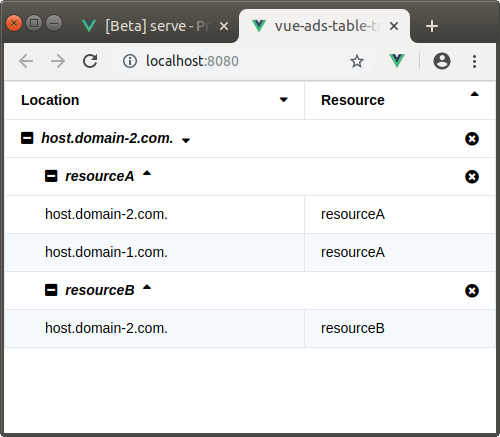
Task: Select the host.domain-1.com. table row
Action: coord(250,252)
